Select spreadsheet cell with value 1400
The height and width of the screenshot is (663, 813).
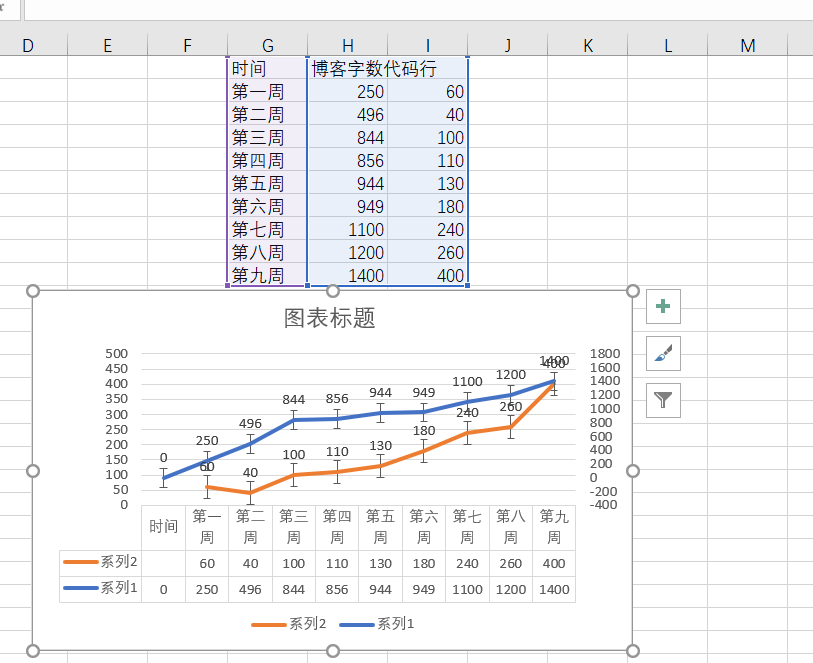347,275
